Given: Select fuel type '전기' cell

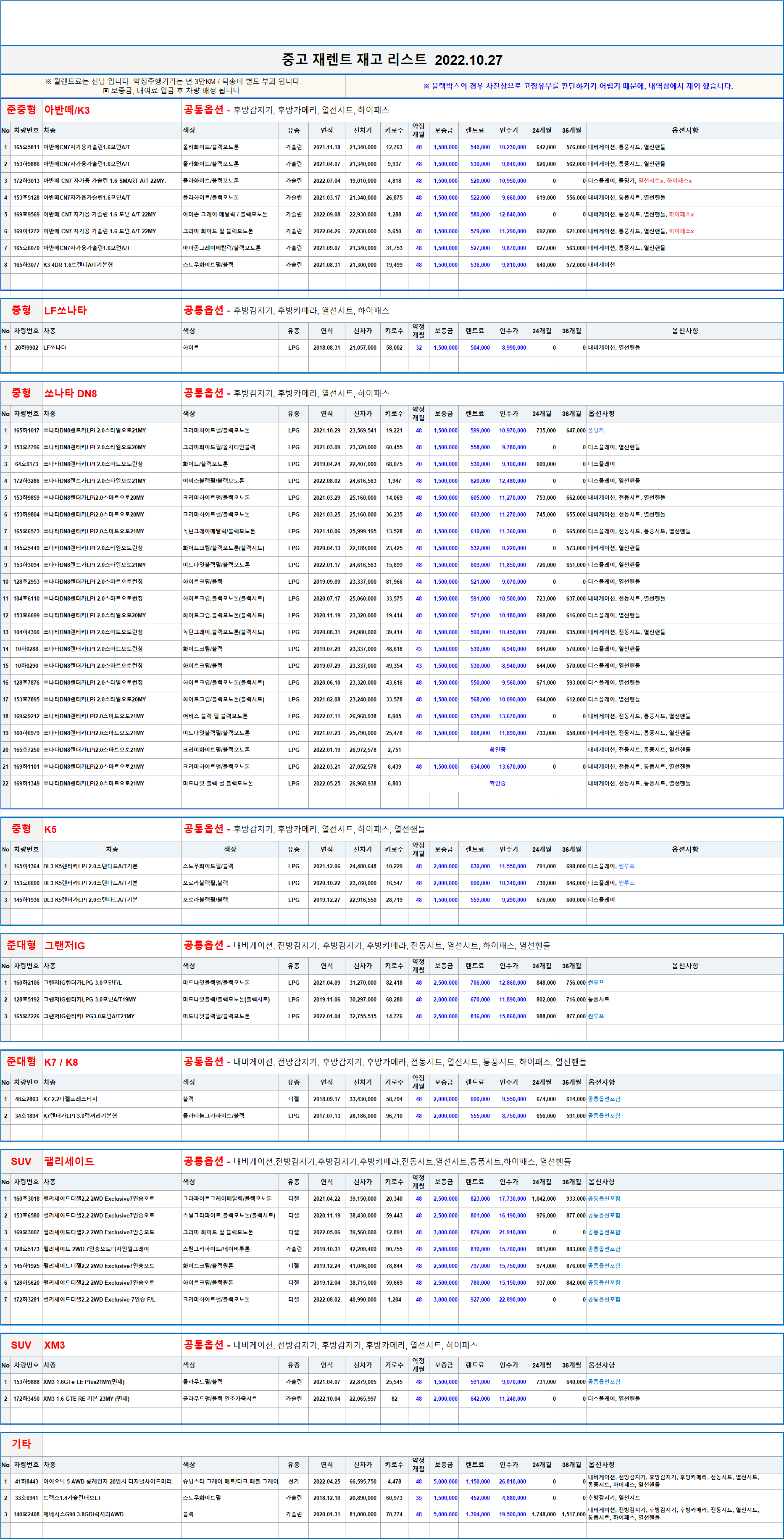Looking at the screenshot, I should coord(294,1482).
